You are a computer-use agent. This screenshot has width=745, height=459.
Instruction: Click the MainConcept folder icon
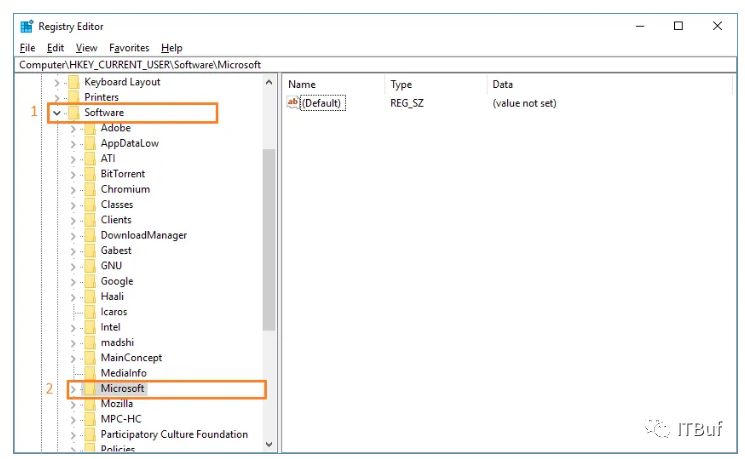90,358
